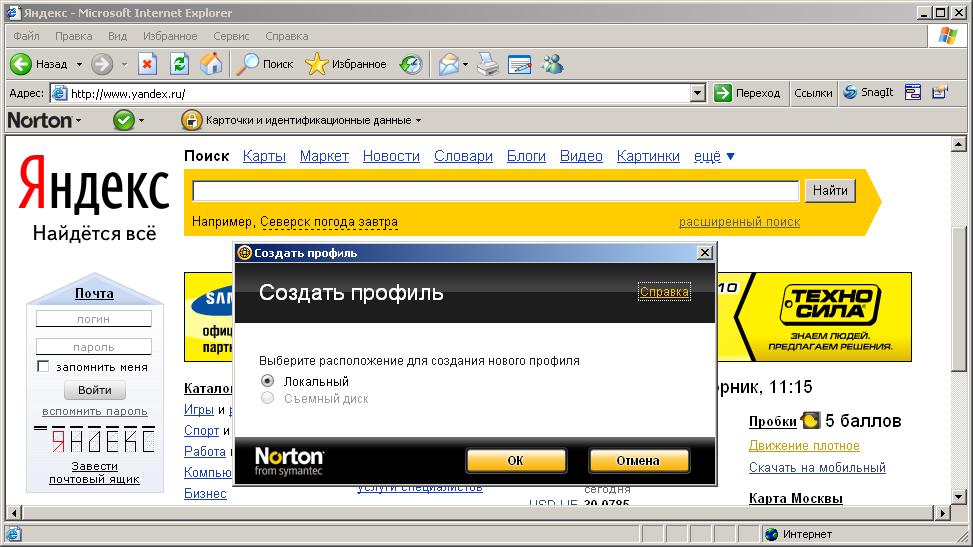Select the Съемный диск radio option
The width and height of the screenshot is (973, 547).
tap(267, 398)
